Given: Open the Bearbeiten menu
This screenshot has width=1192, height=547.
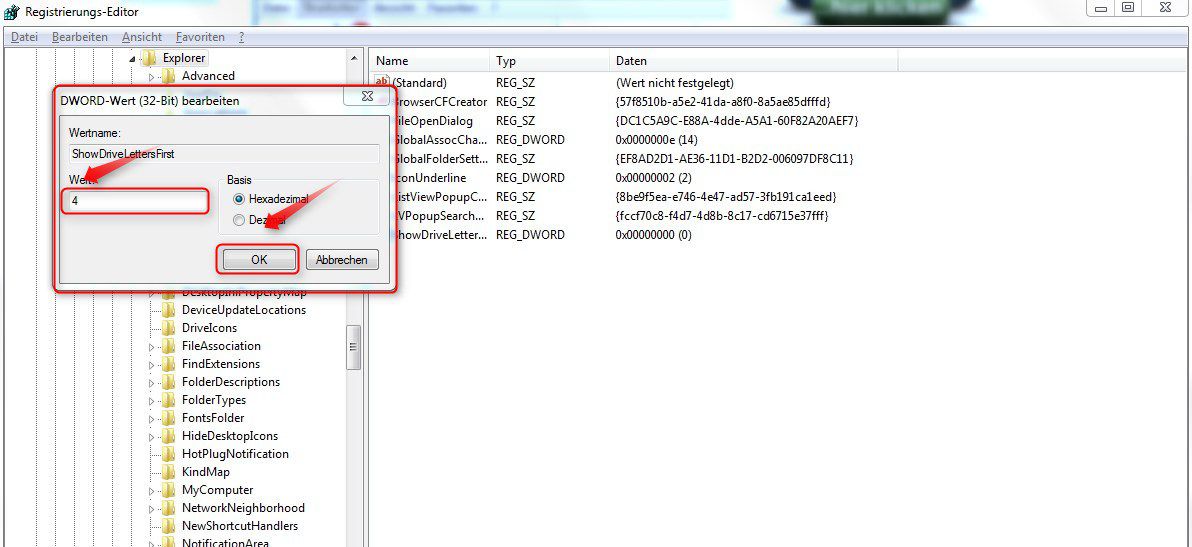Looking at the screenshot, I should [x=80, y=36].
